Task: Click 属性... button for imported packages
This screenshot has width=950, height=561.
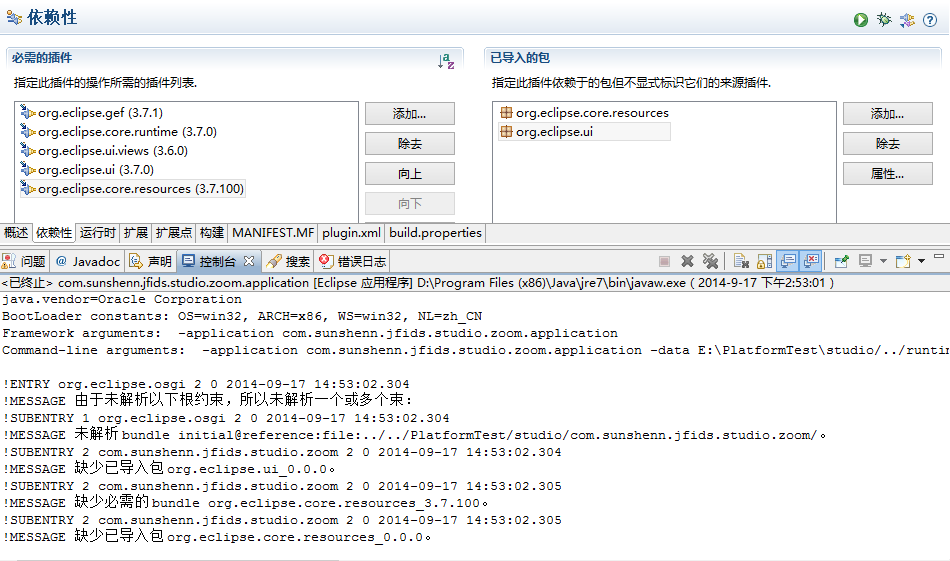Action: (887, 174)
